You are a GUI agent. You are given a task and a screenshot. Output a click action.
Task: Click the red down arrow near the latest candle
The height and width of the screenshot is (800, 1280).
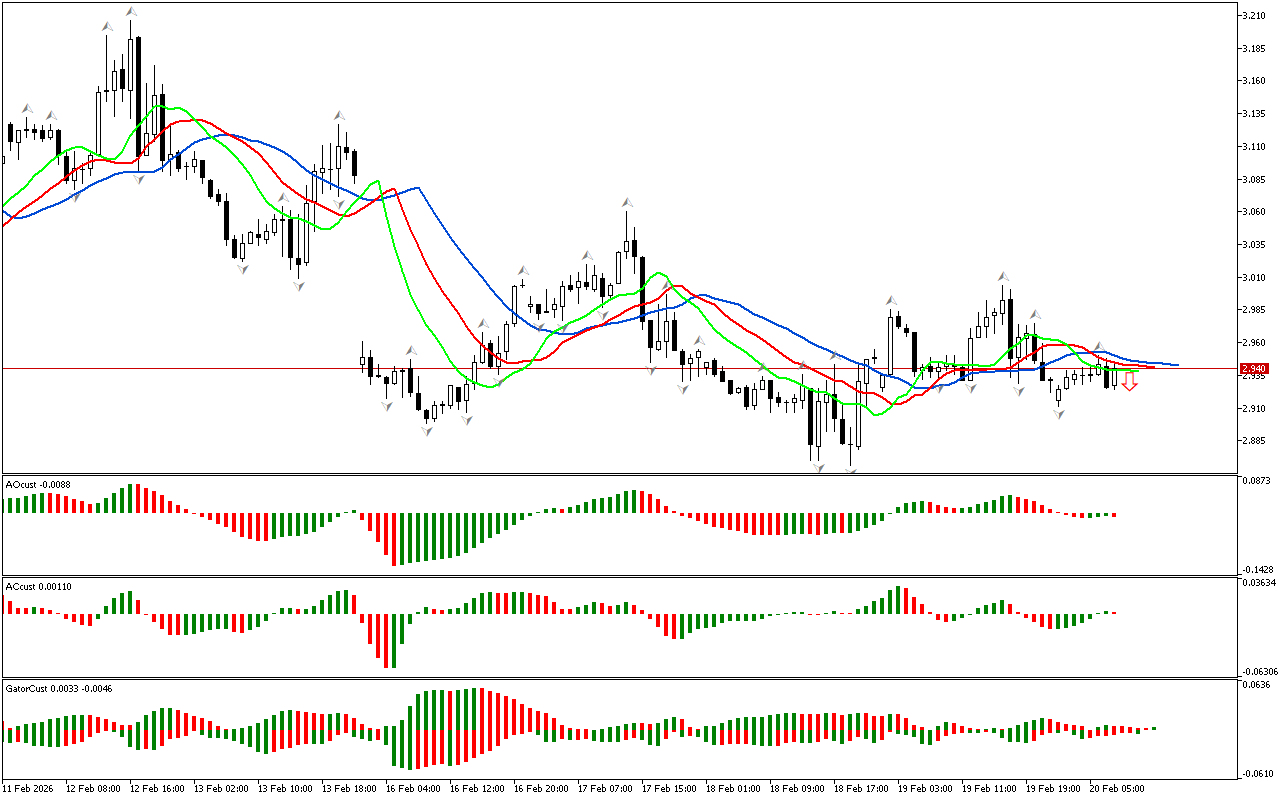coord(1129,381)
